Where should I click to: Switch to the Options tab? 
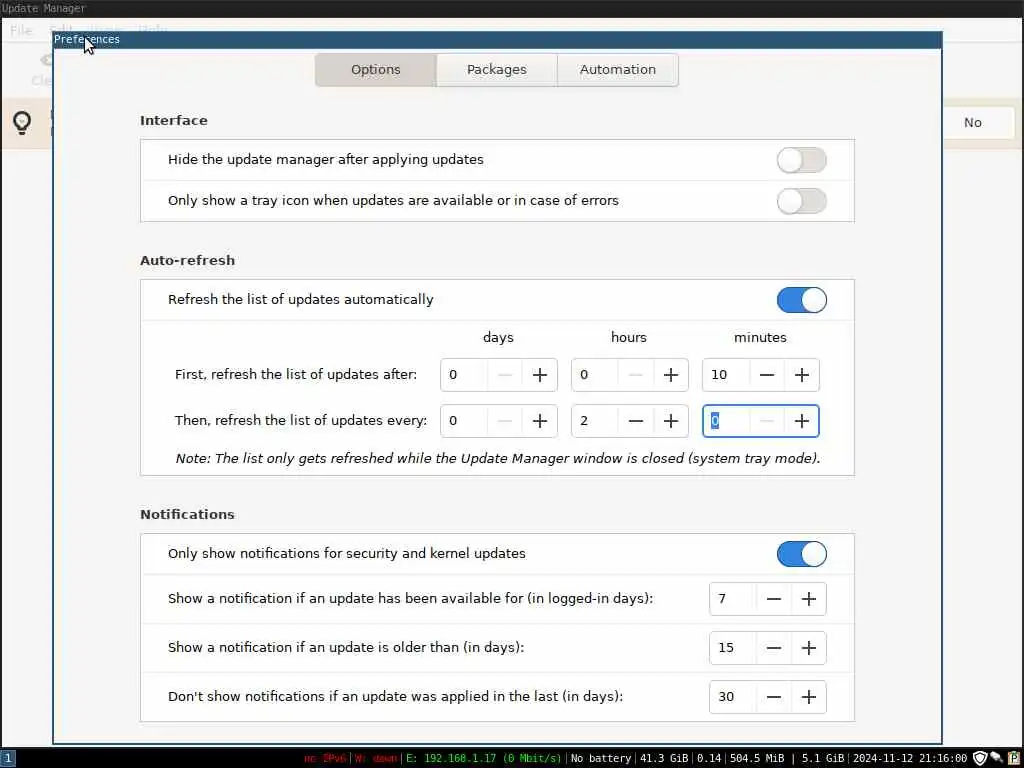pos(376,70)
